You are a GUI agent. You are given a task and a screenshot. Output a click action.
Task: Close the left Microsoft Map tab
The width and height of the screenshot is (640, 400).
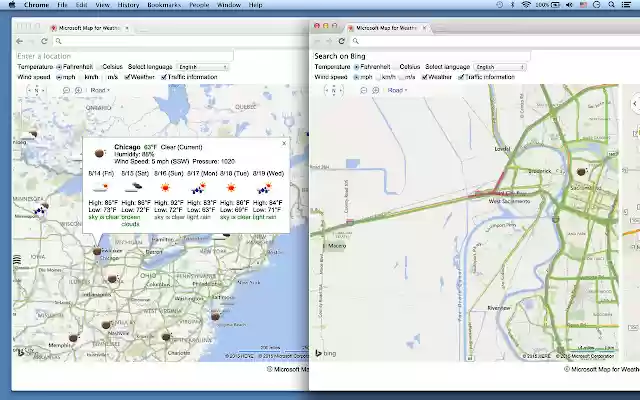[127, 28]
